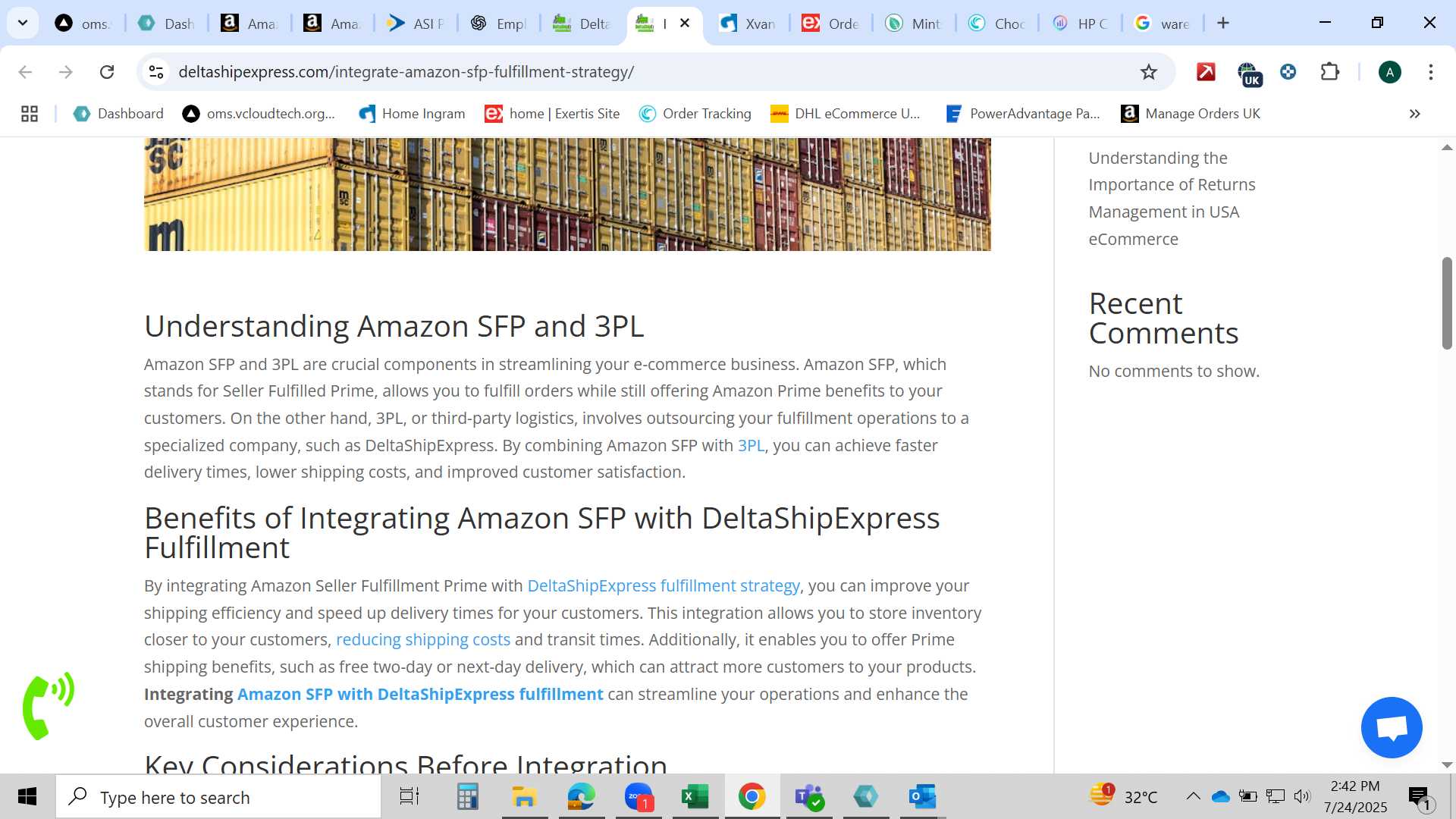
Task: Open Understanding the Importance of Returns Management link
Action: pos(1172,199)
